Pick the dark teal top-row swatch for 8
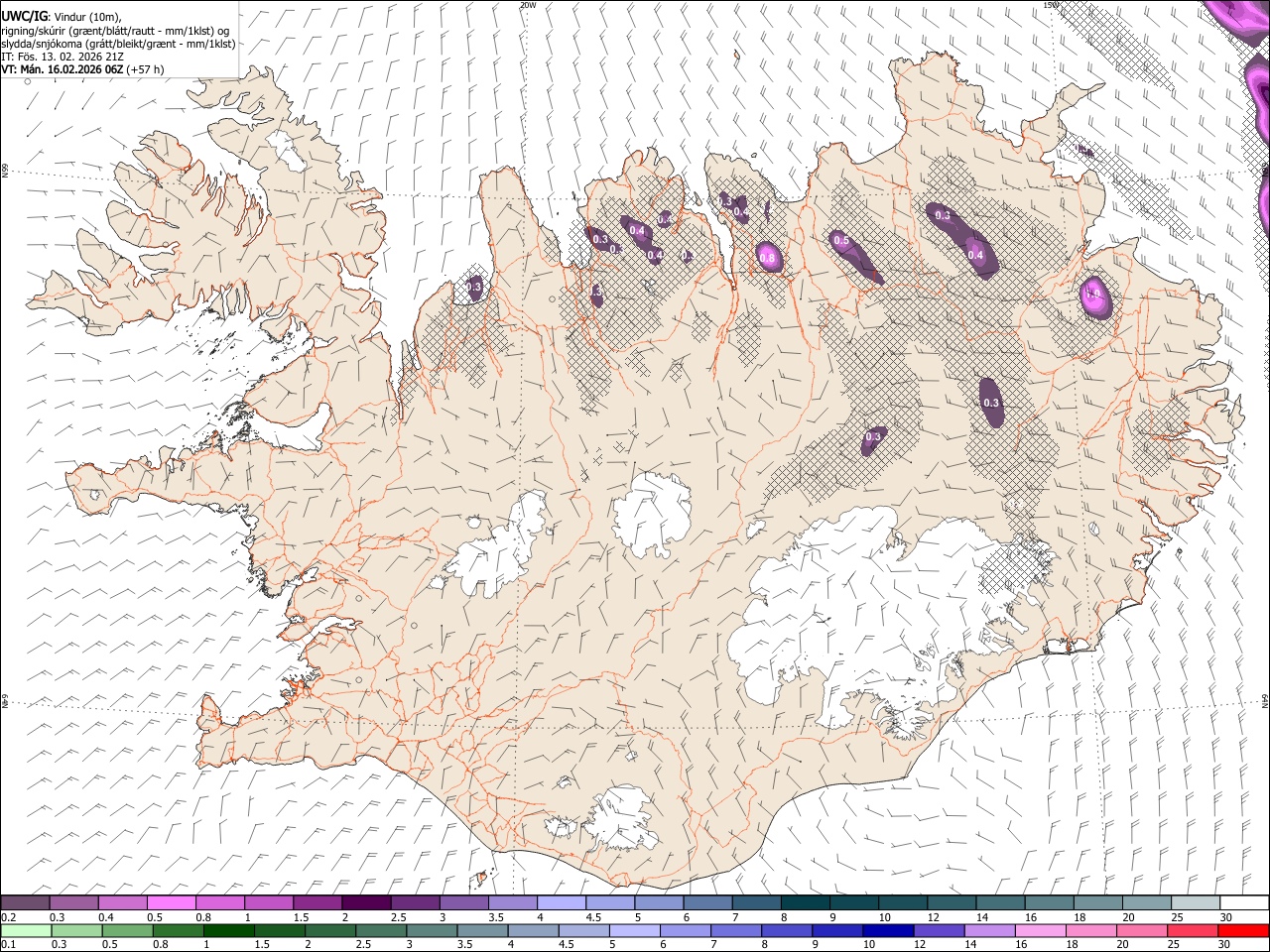Image resolution: width=1270 pixels, height=952 pixels. click(x=804, y=902)
